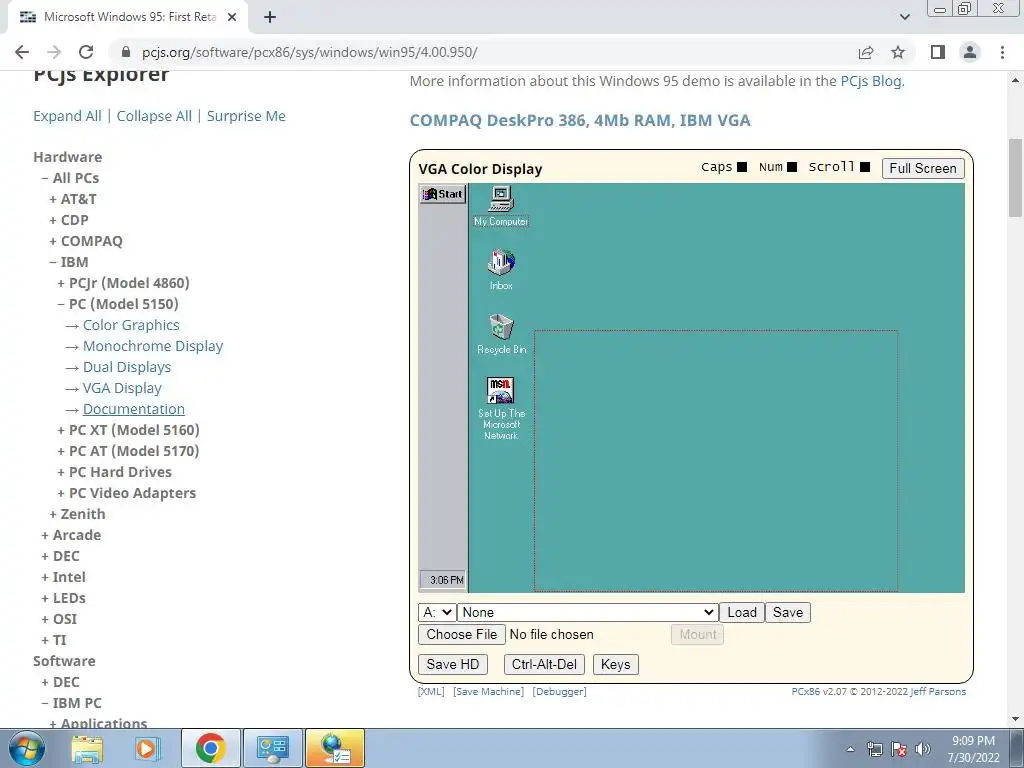The width and height of the screenshot is (1024, 768).
Task: Open the Color Graphics link
Action: click(x=131, y=325)
